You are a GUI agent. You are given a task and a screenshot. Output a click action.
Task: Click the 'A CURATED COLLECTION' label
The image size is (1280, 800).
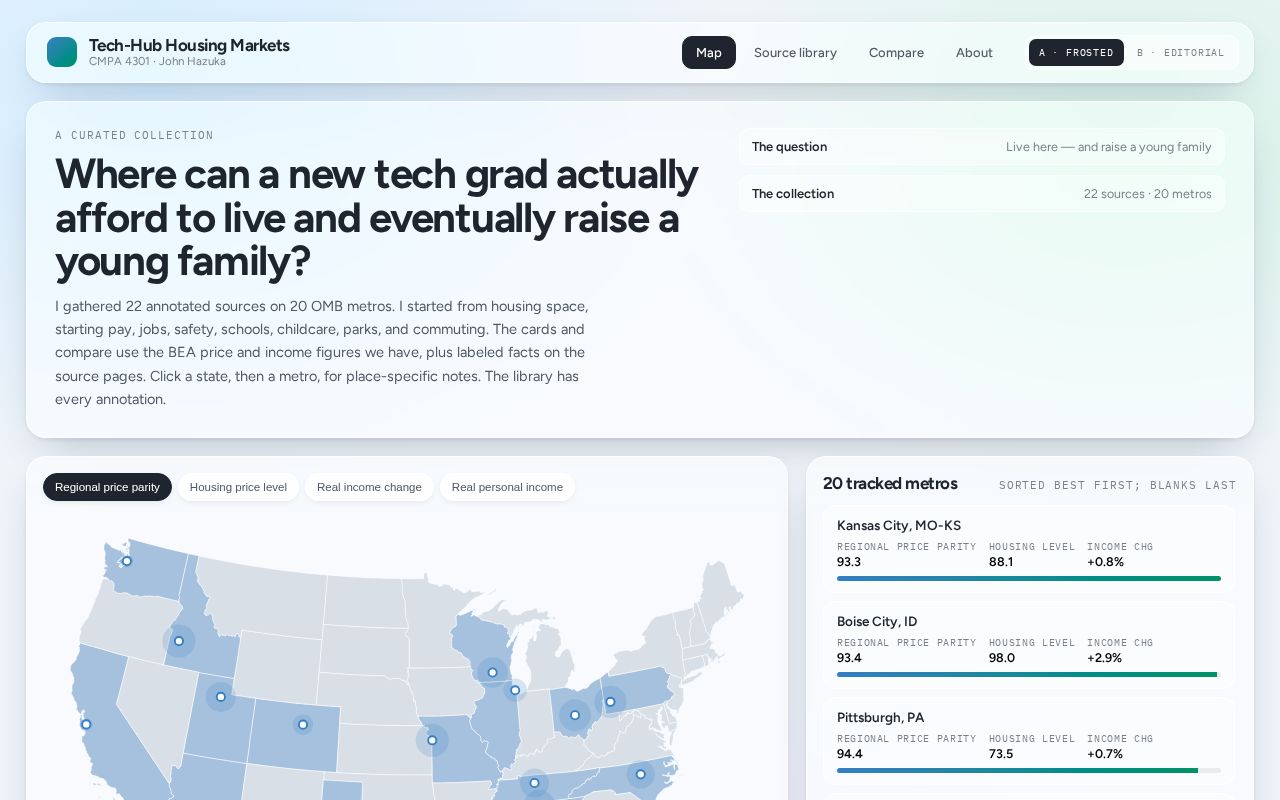[134, 135]
